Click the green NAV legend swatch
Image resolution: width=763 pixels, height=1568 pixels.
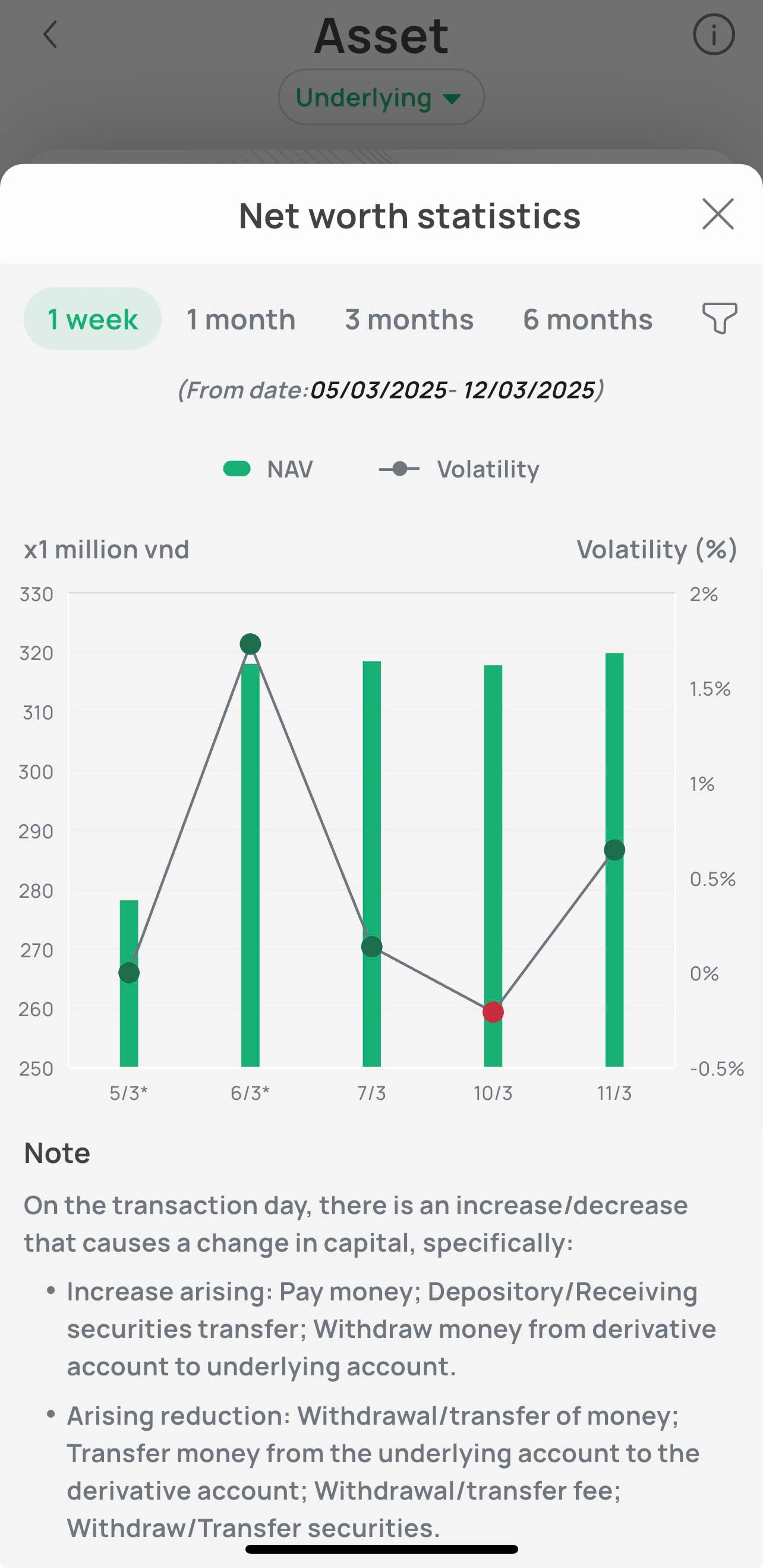point(237,469)
